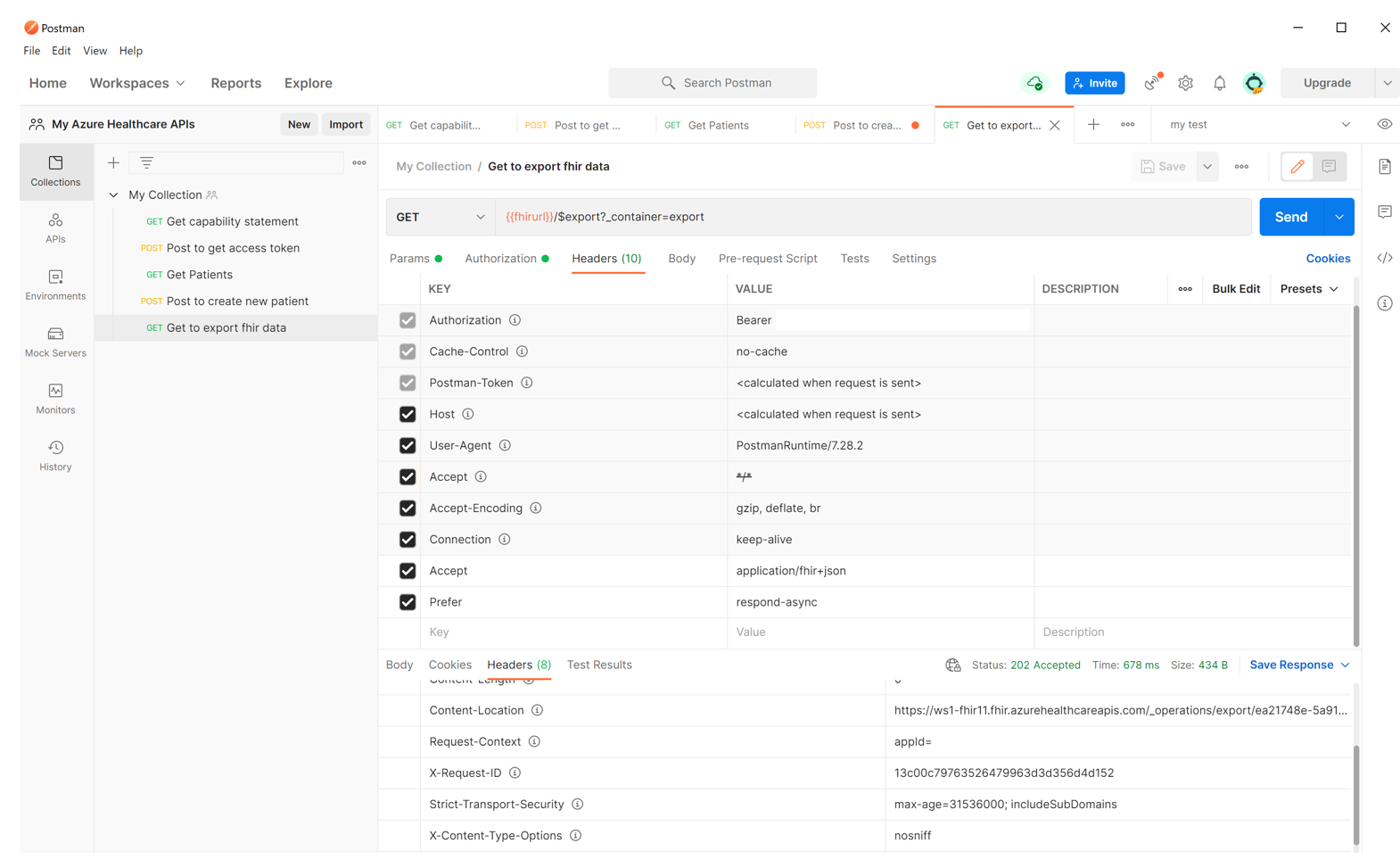Open the tab actions ellipsis menu
1400x868 pixels.
pos(1128,125)
